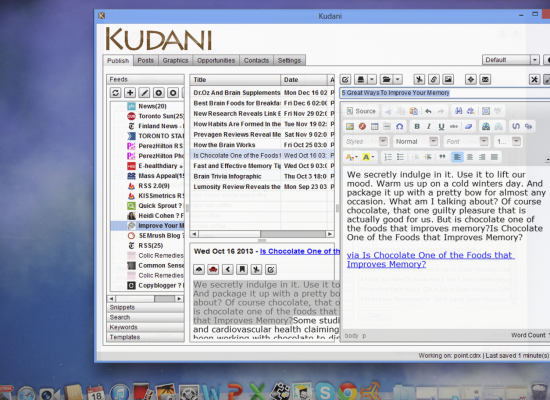Click the red icon in preview toolbar
This screenshot has width=550, height=400.
[213, 269]
